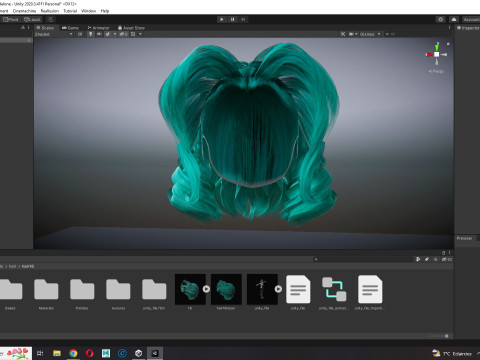Click the Hair breadcrumb in the project path
This screenshot has height=360, width=480.
(x=12, y=266)
